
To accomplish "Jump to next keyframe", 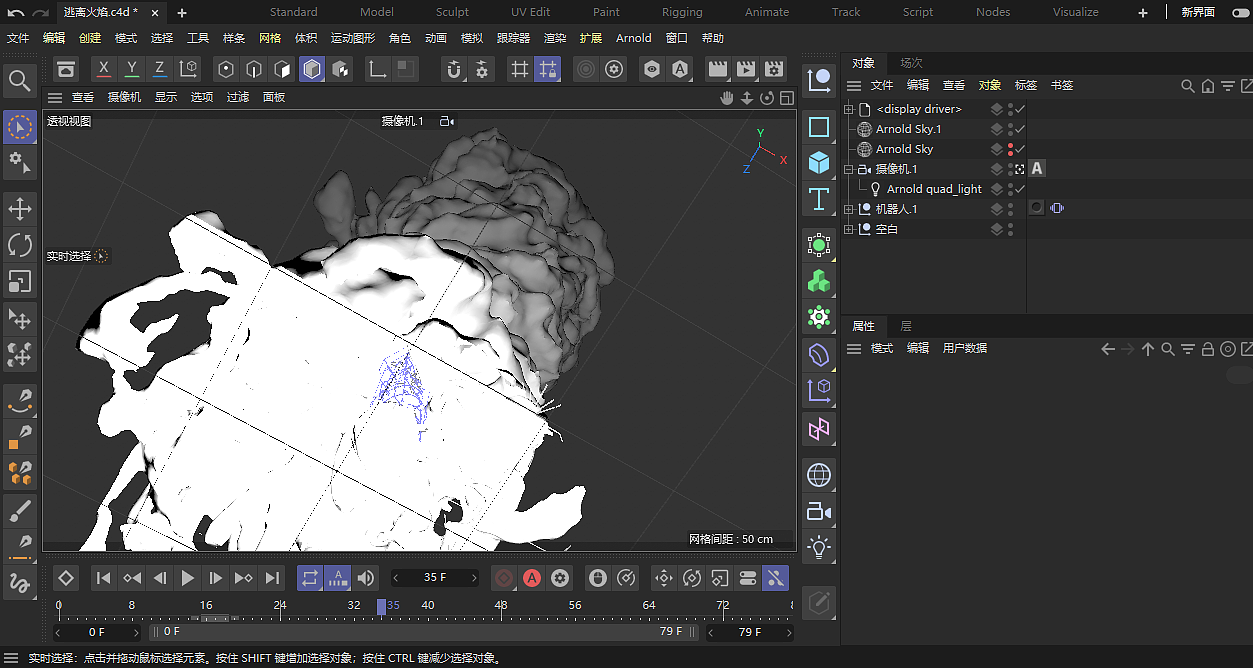I will [x=244, y=578].
